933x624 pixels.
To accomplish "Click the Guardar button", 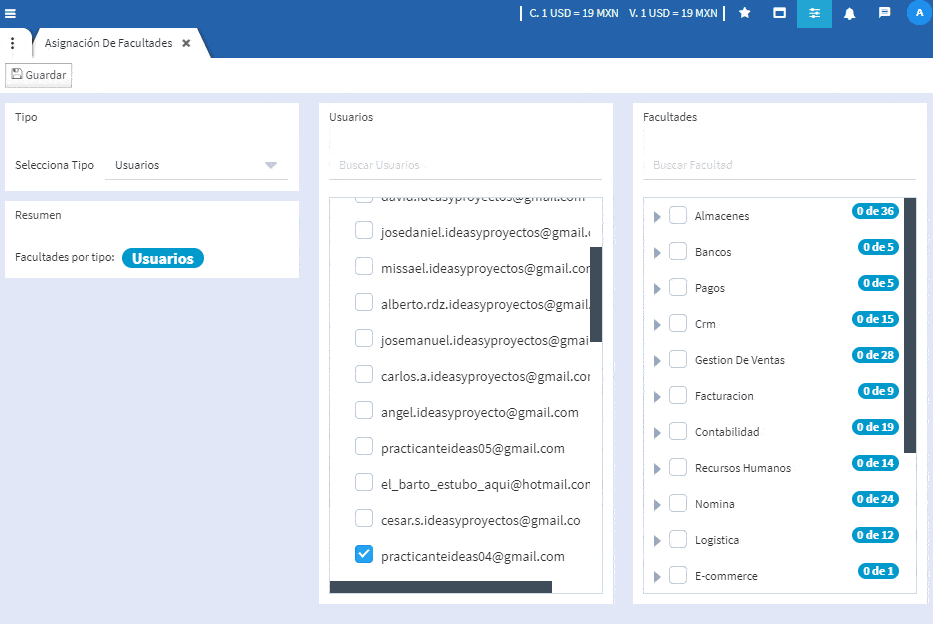I will (39, 75).
